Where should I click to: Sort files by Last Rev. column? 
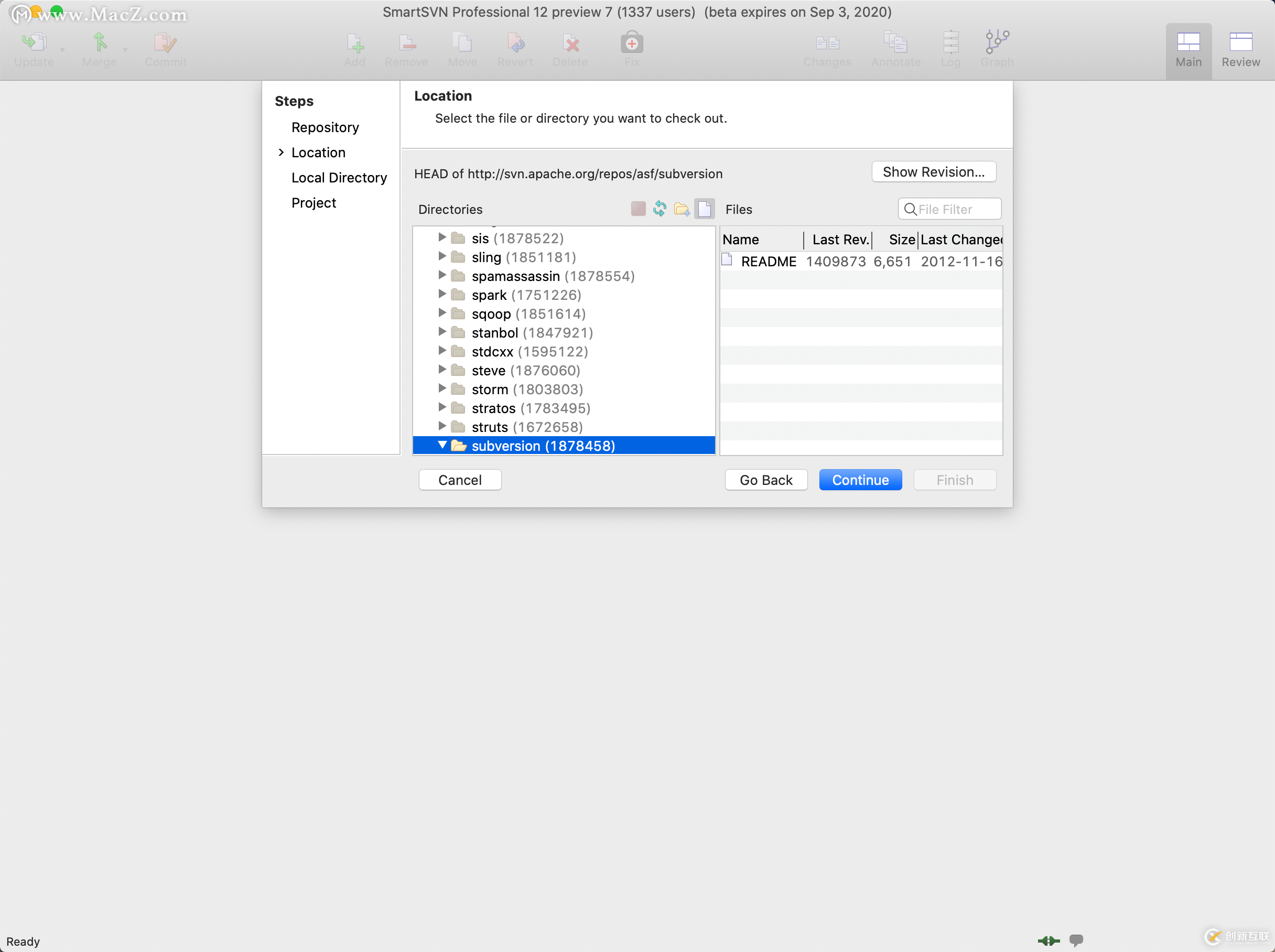(838, 240)
